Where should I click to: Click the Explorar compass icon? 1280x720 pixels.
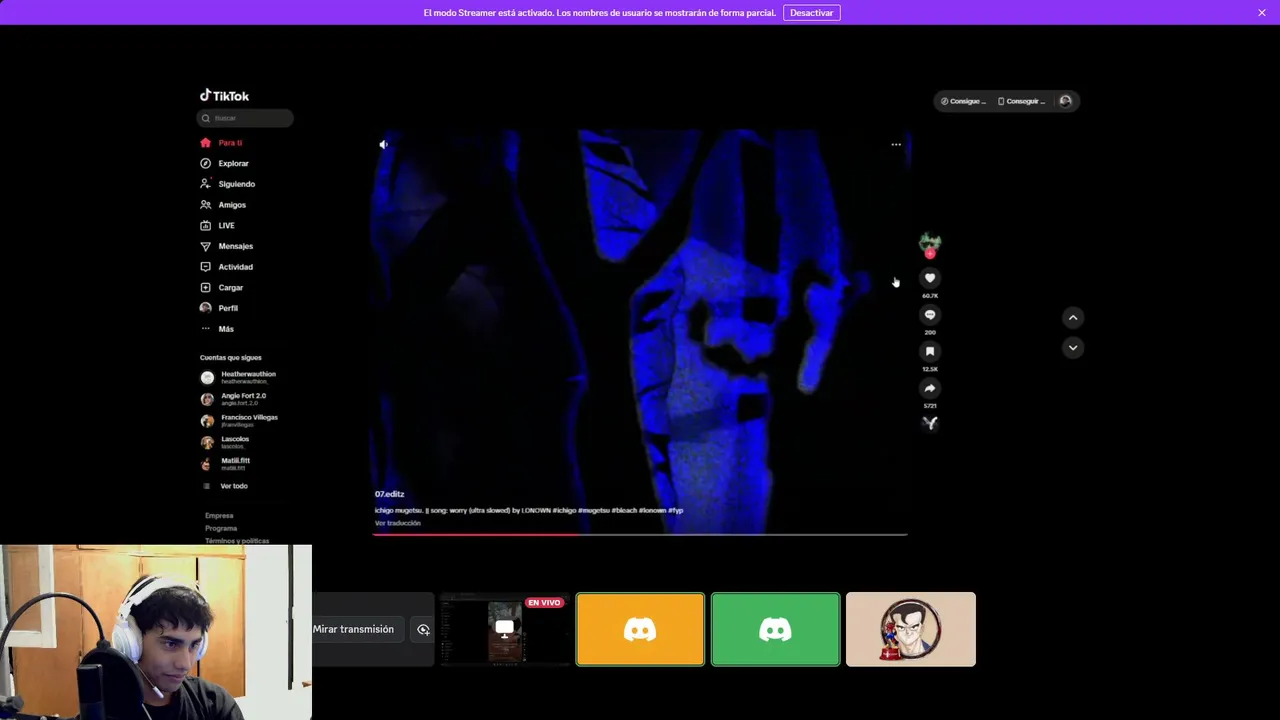coord(206,163)
